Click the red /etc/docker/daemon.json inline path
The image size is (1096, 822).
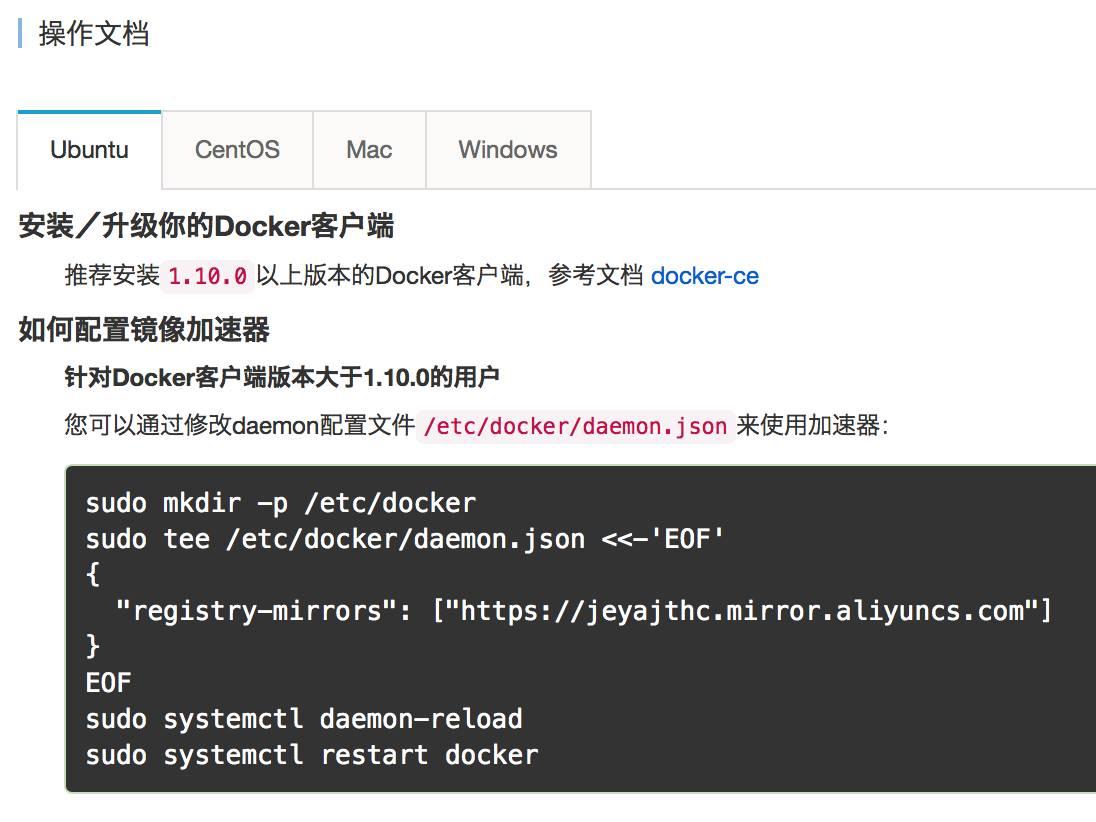click(575, 426)
